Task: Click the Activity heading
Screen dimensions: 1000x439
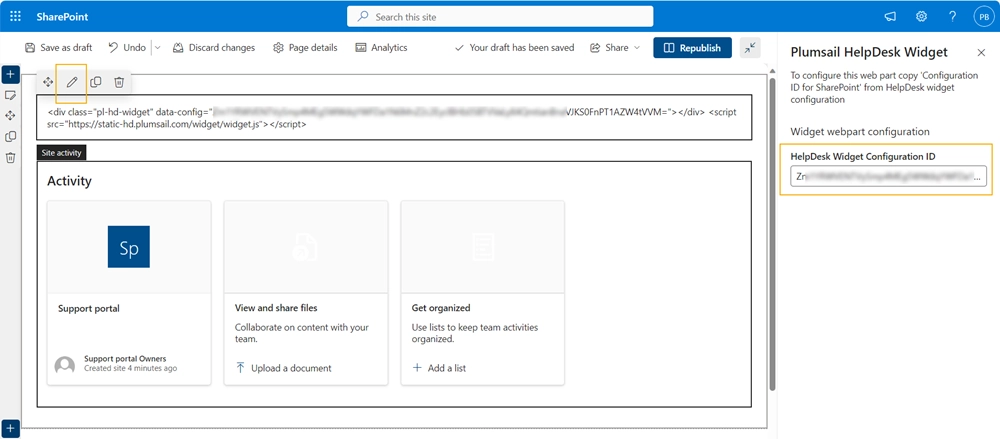Action: (70, 181)
